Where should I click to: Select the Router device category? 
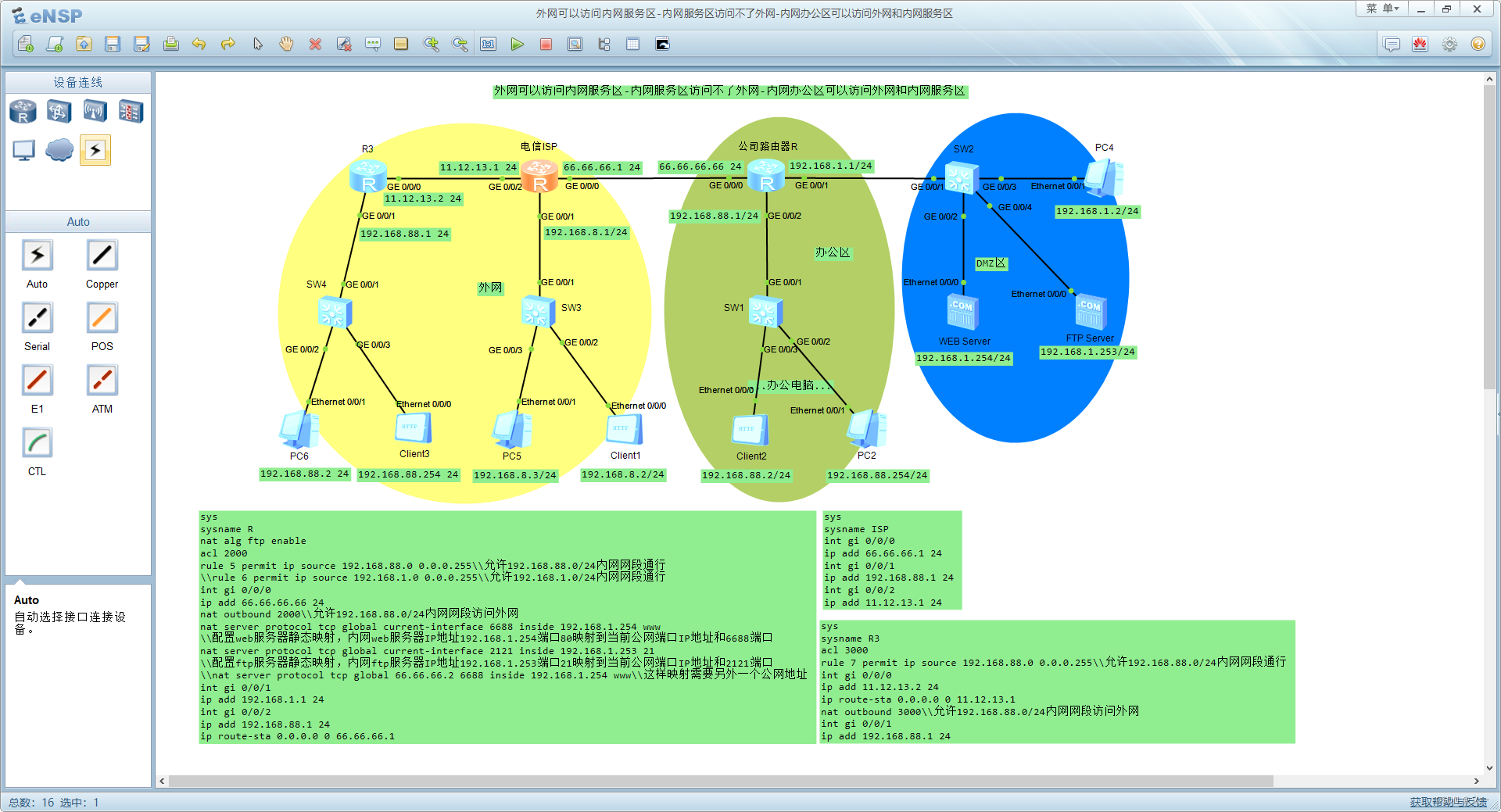(x=23, y=112)
